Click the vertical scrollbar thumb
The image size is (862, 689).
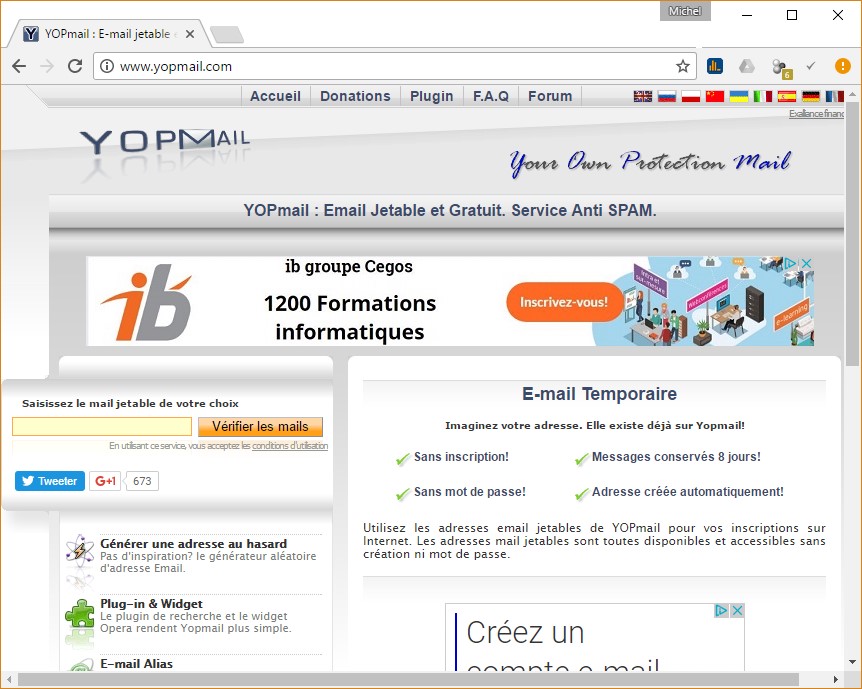[x=853, y=234]
